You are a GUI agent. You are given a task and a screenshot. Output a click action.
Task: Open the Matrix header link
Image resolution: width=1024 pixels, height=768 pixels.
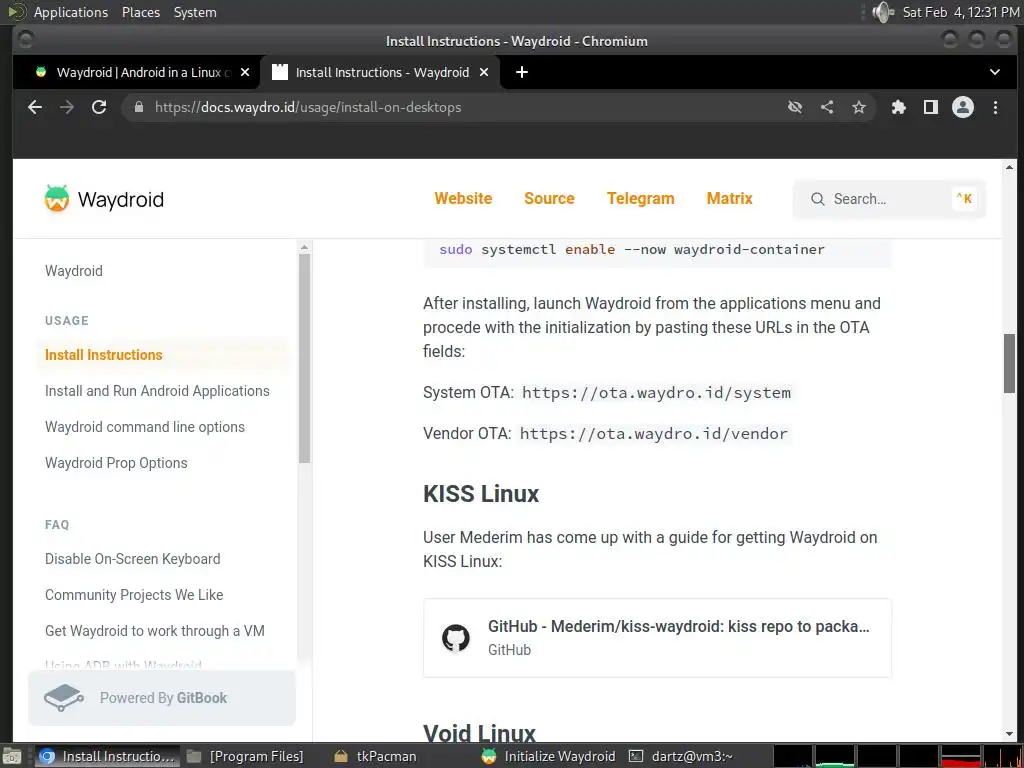729,199
